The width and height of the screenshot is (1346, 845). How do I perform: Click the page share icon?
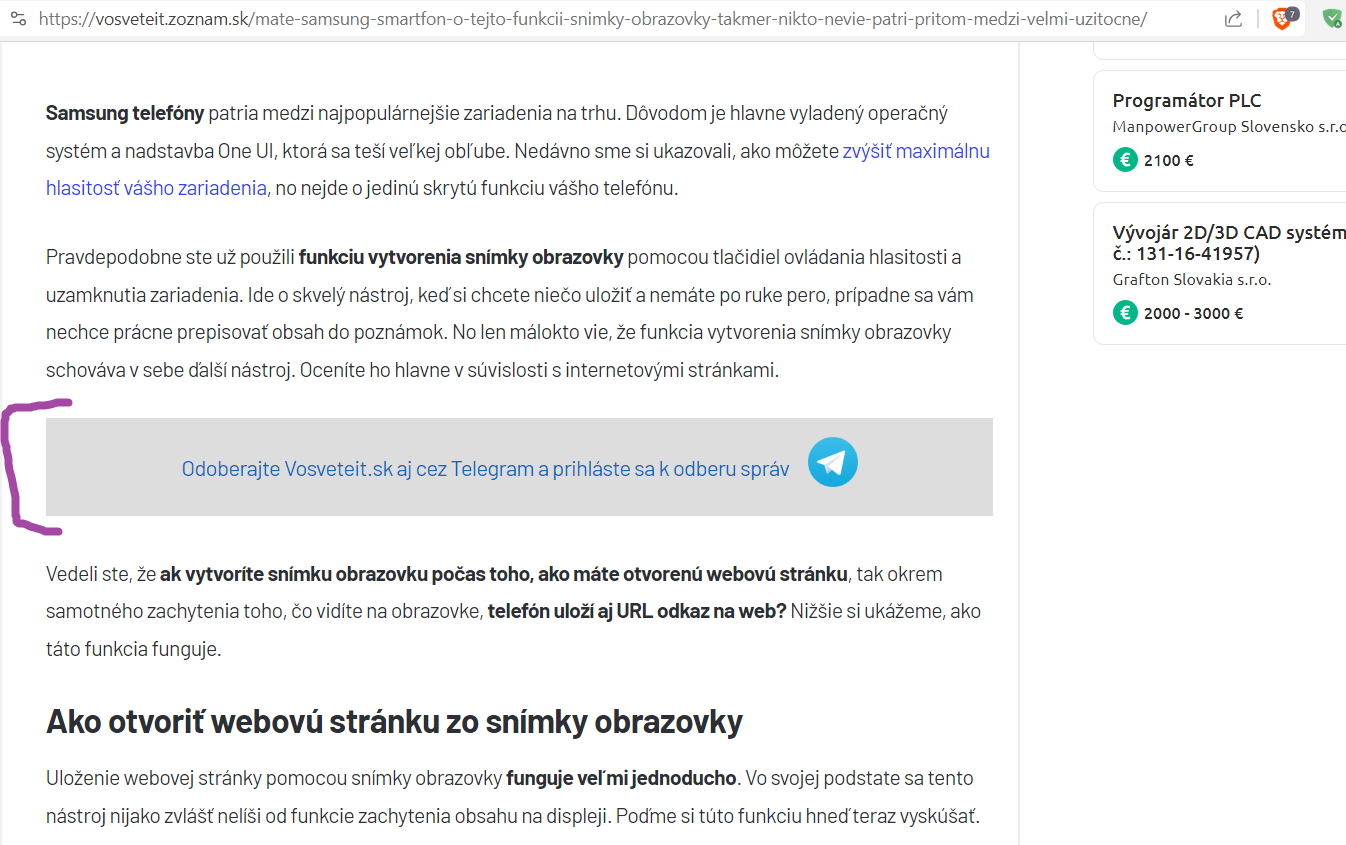(1233, 18)
